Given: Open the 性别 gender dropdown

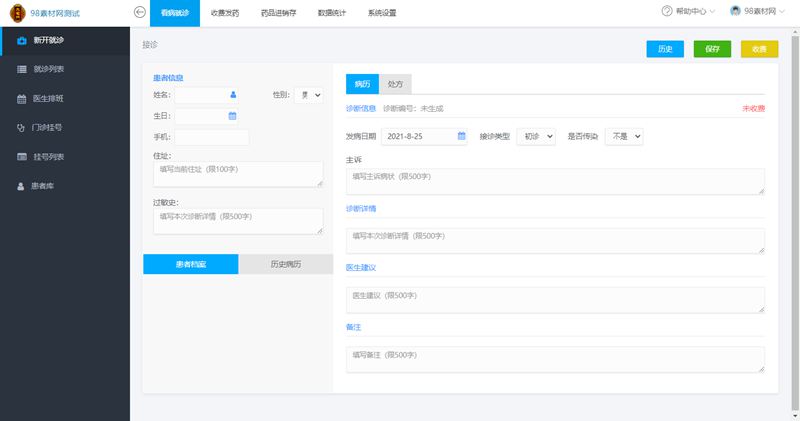Looking at the screenshot, I should [x=308, y=95].
